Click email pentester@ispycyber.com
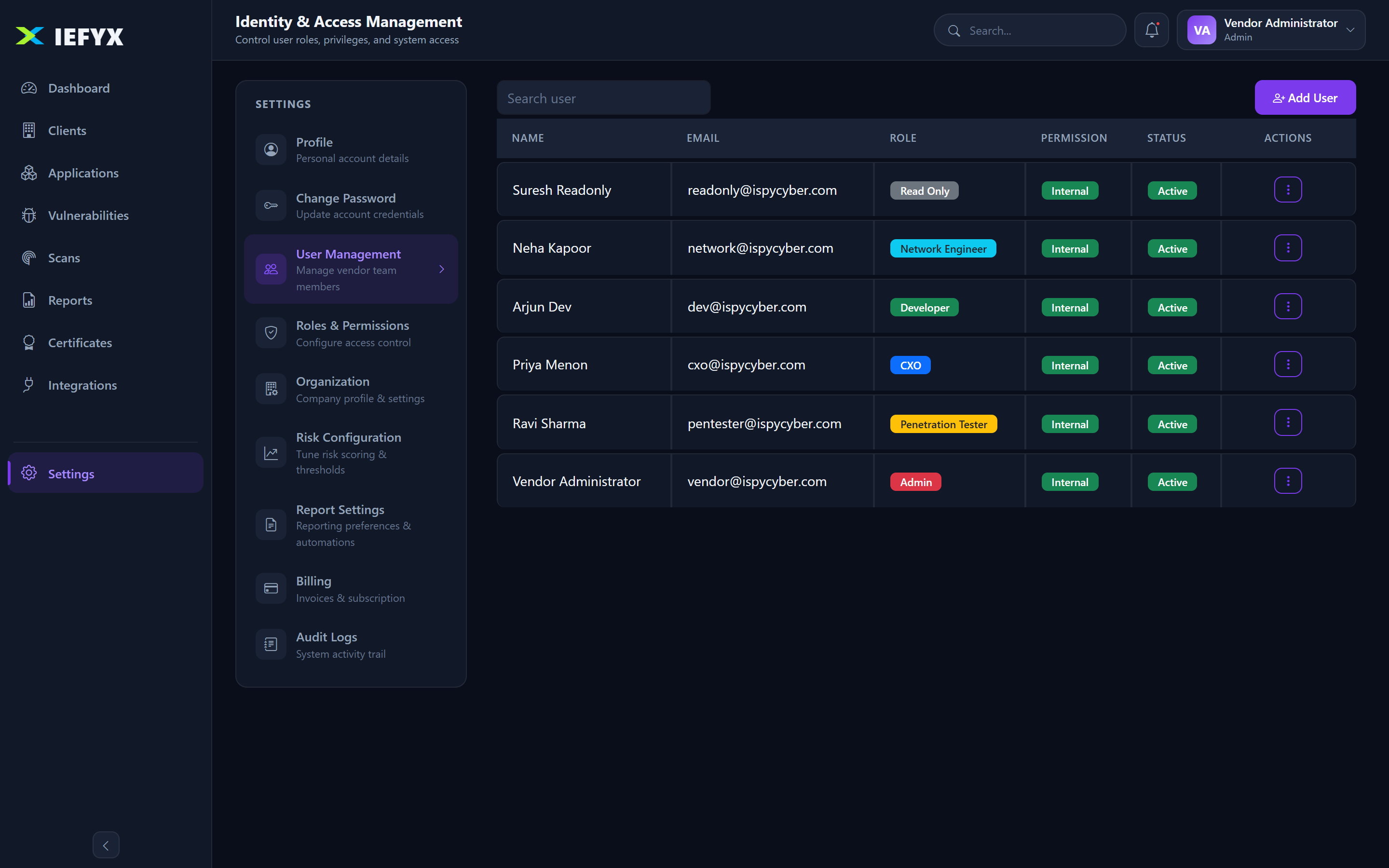The image size is (1389, 868). 764,424
